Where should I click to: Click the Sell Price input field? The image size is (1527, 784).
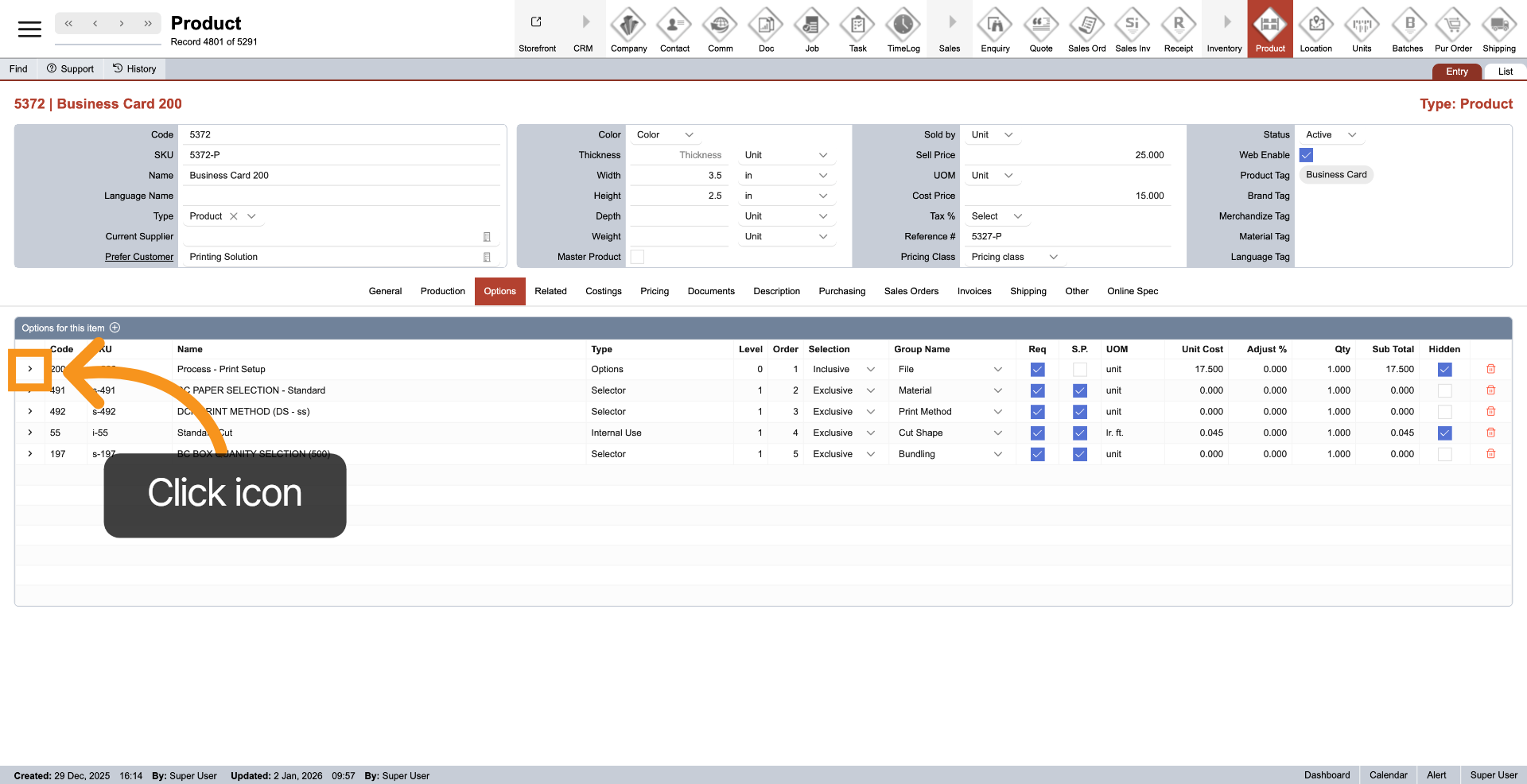[x=1066, y=155]
